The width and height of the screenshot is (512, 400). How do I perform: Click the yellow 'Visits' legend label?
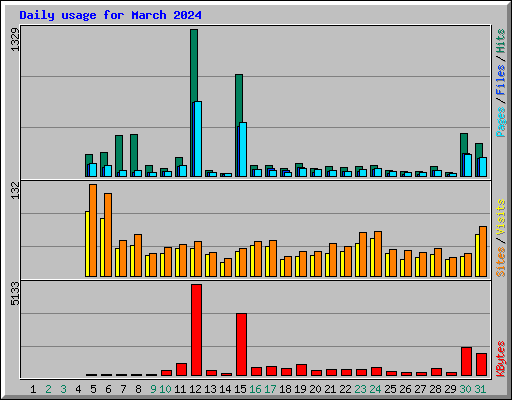(500, 217)
